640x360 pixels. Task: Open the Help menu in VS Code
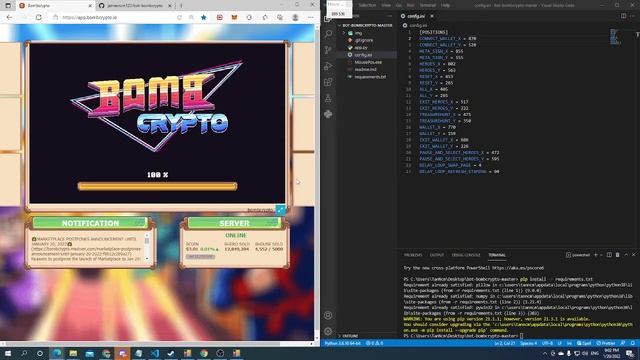445,5
